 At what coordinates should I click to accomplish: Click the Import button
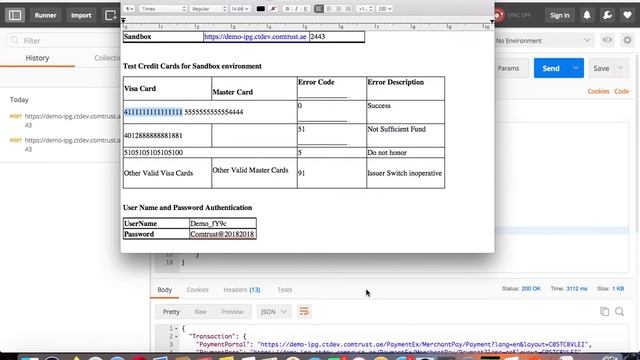pos(81,16)
